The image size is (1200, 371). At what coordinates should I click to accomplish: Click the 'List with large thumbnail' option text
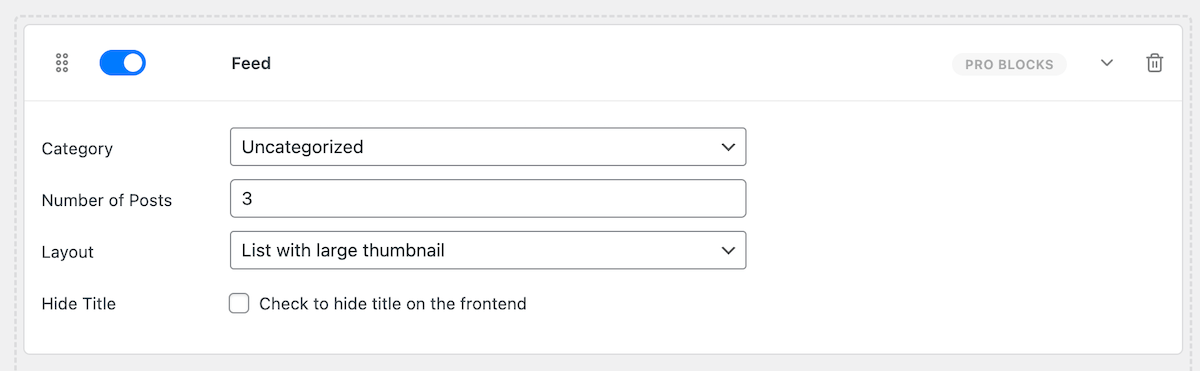[x=343, y=250]
